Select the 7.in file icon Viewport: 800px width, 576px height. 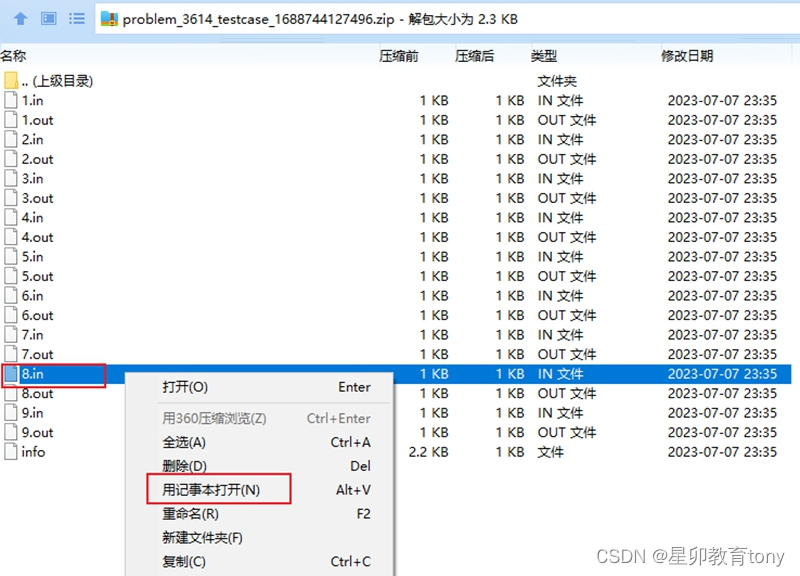[x=11, y=334]
